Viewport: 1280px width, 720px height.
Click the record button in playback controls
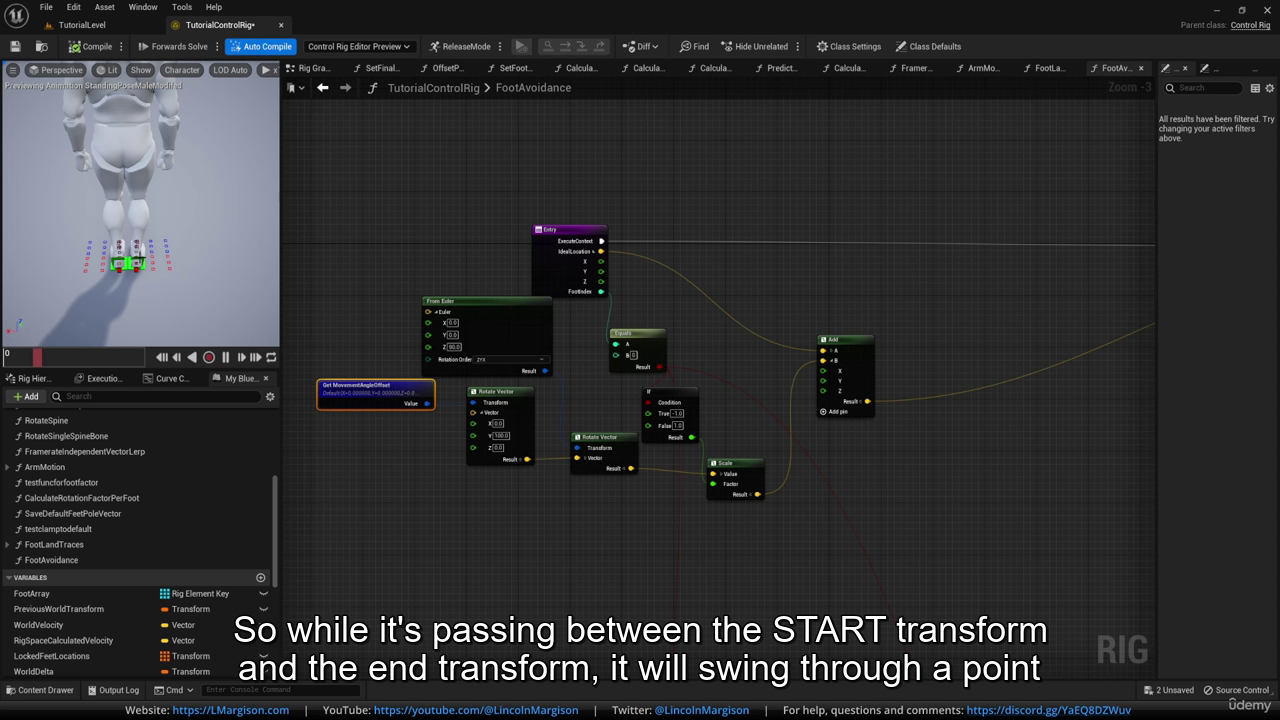coord(209,357)
